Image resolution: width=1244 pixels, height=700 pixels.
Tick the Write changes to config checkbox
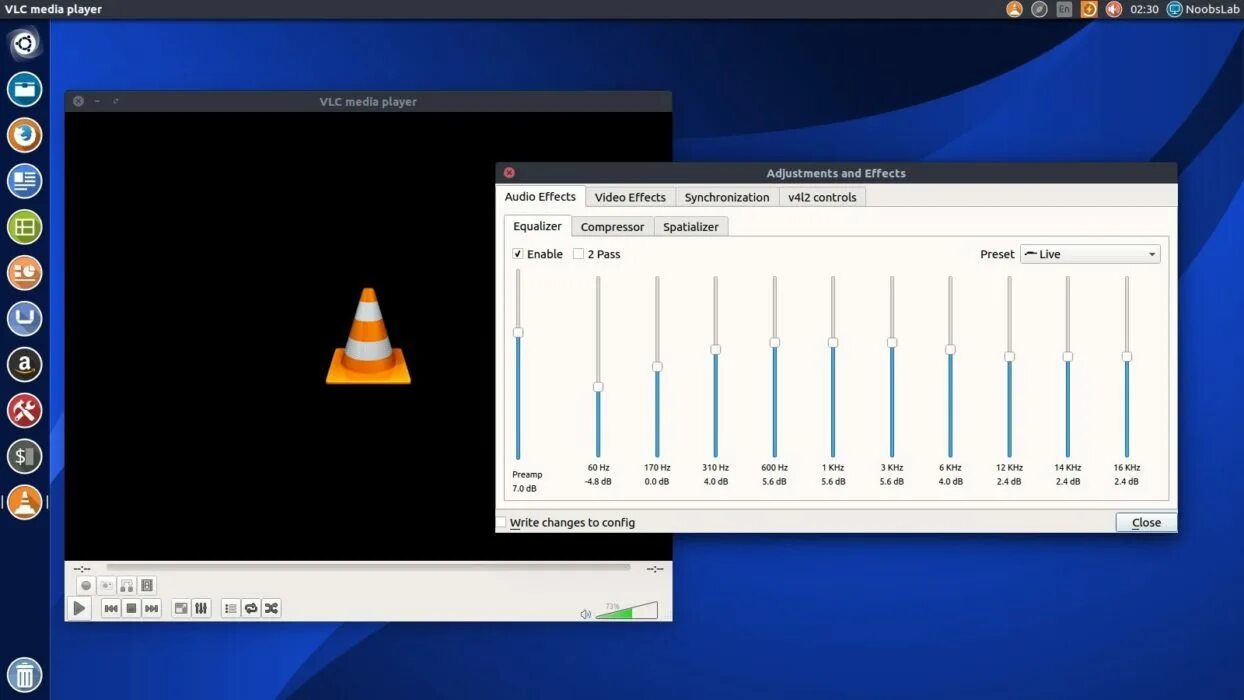point(501,522)
